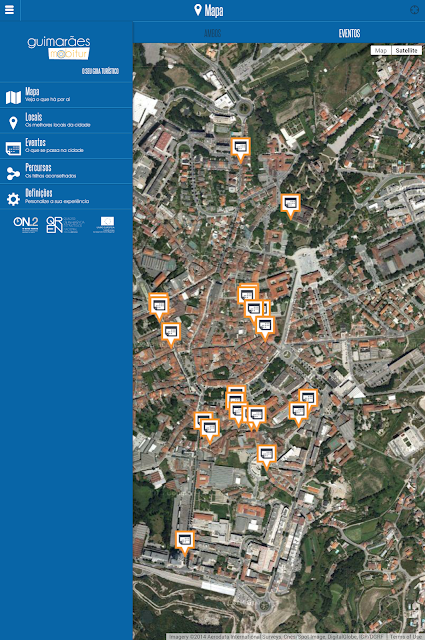The image size is (425, 640).
Task: Click the QREN sponsor logo
Action: (65, 224)
